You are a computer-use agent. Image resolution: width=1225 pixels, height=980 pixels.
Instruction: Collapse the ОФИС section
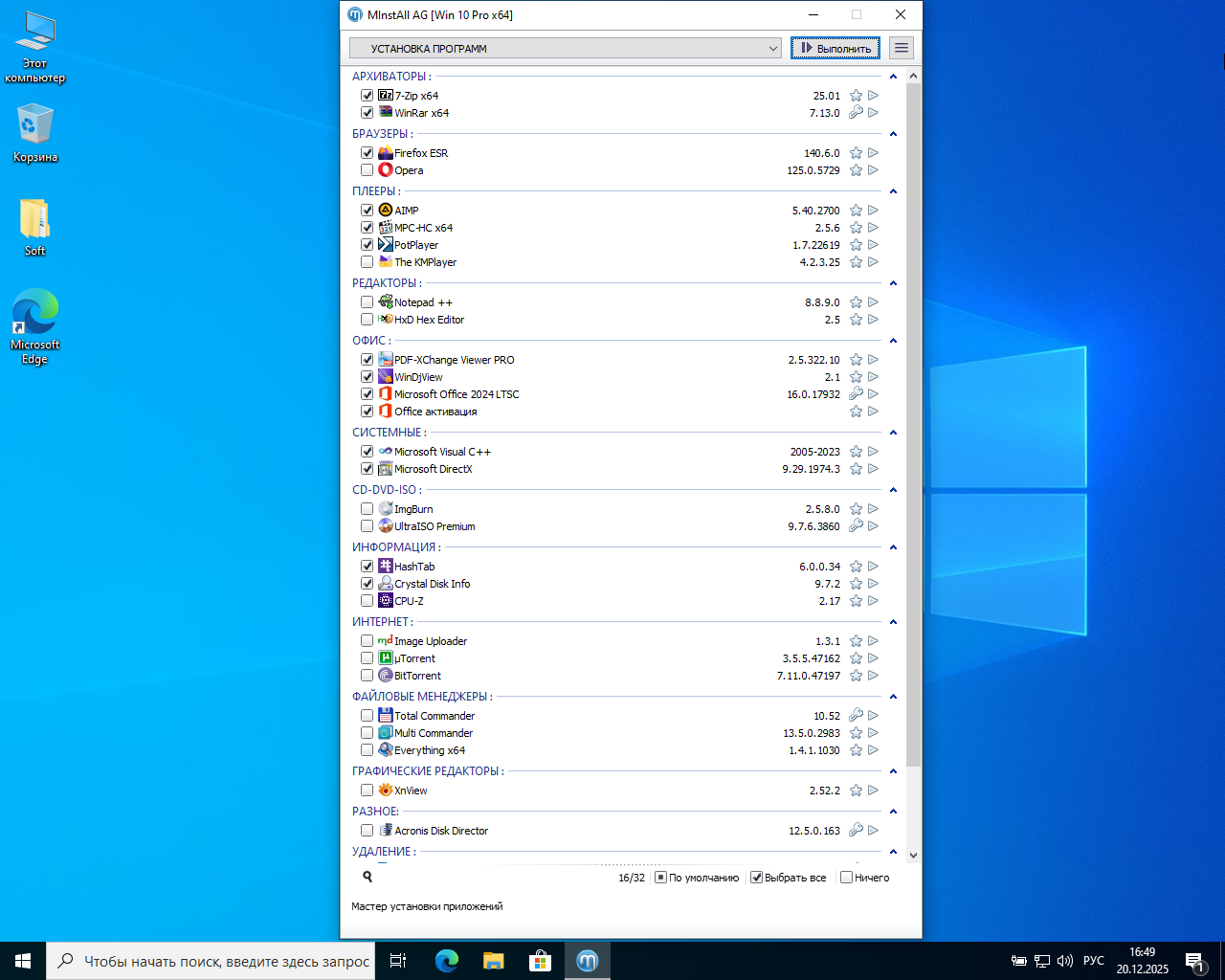(893, 341)
